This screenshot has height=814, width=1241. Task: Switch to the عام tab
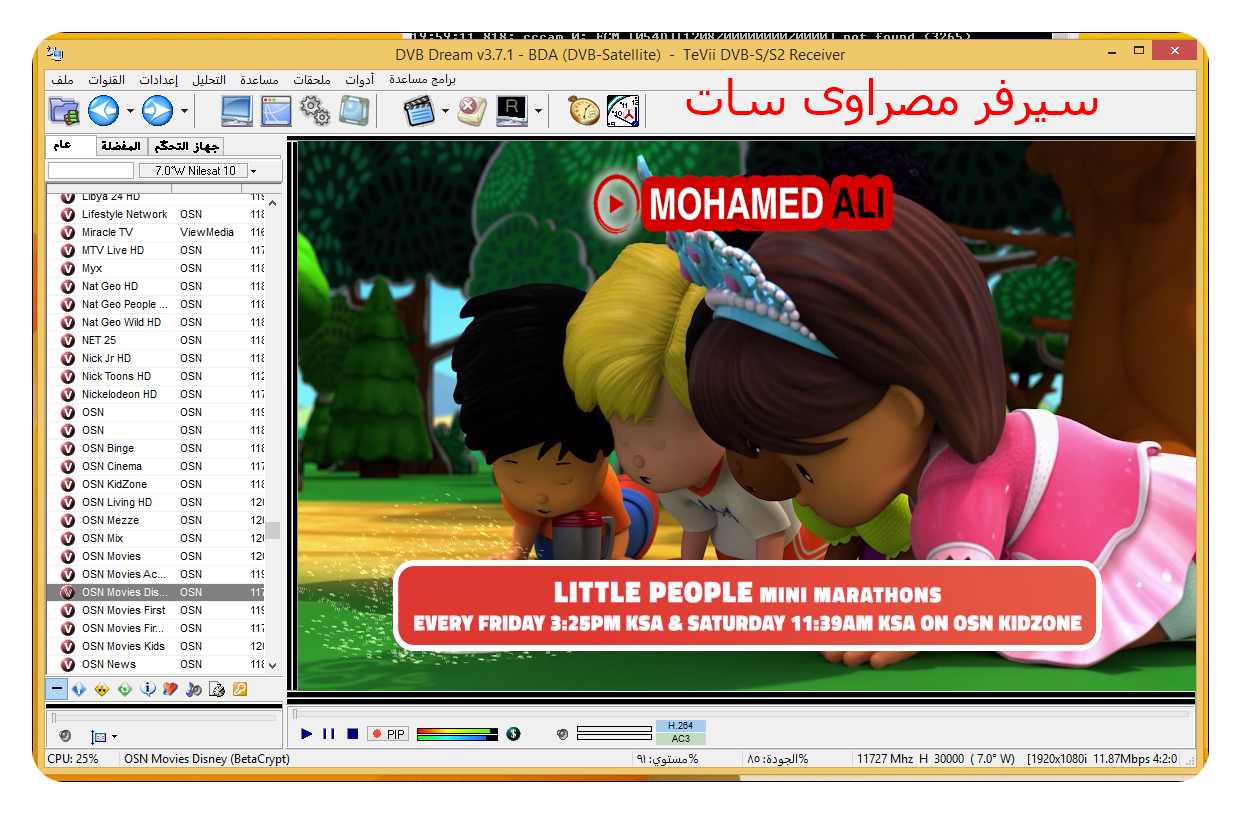click(x=71, y=145)
